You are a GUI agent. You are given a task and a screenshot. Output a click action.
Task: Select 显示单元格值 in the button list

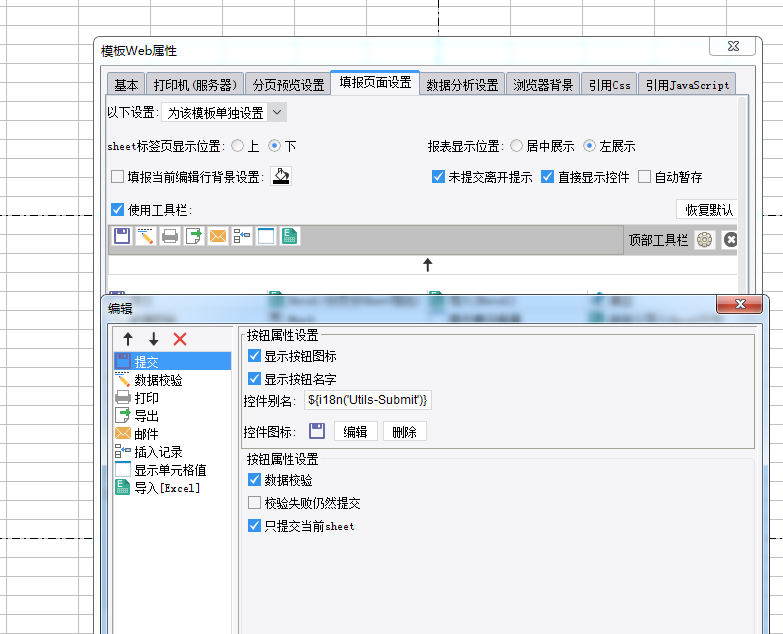coord(172,470)
